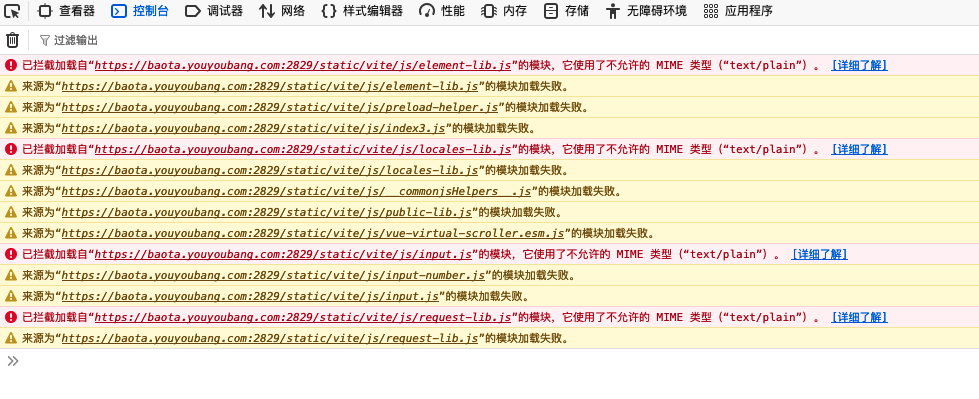
Task: Open input.js URL in the load-failure warning
Action: click(x=250, y=296)
